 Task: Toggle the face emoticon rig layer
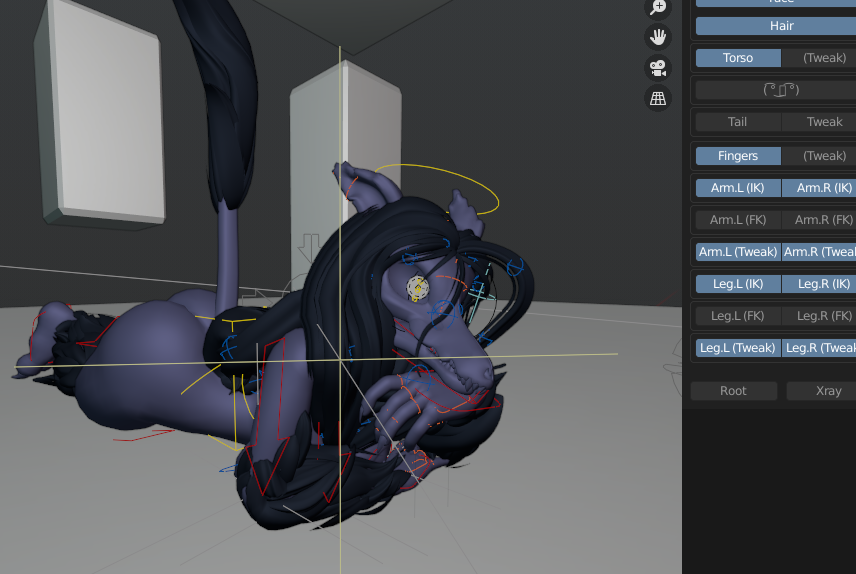point(776,90)
